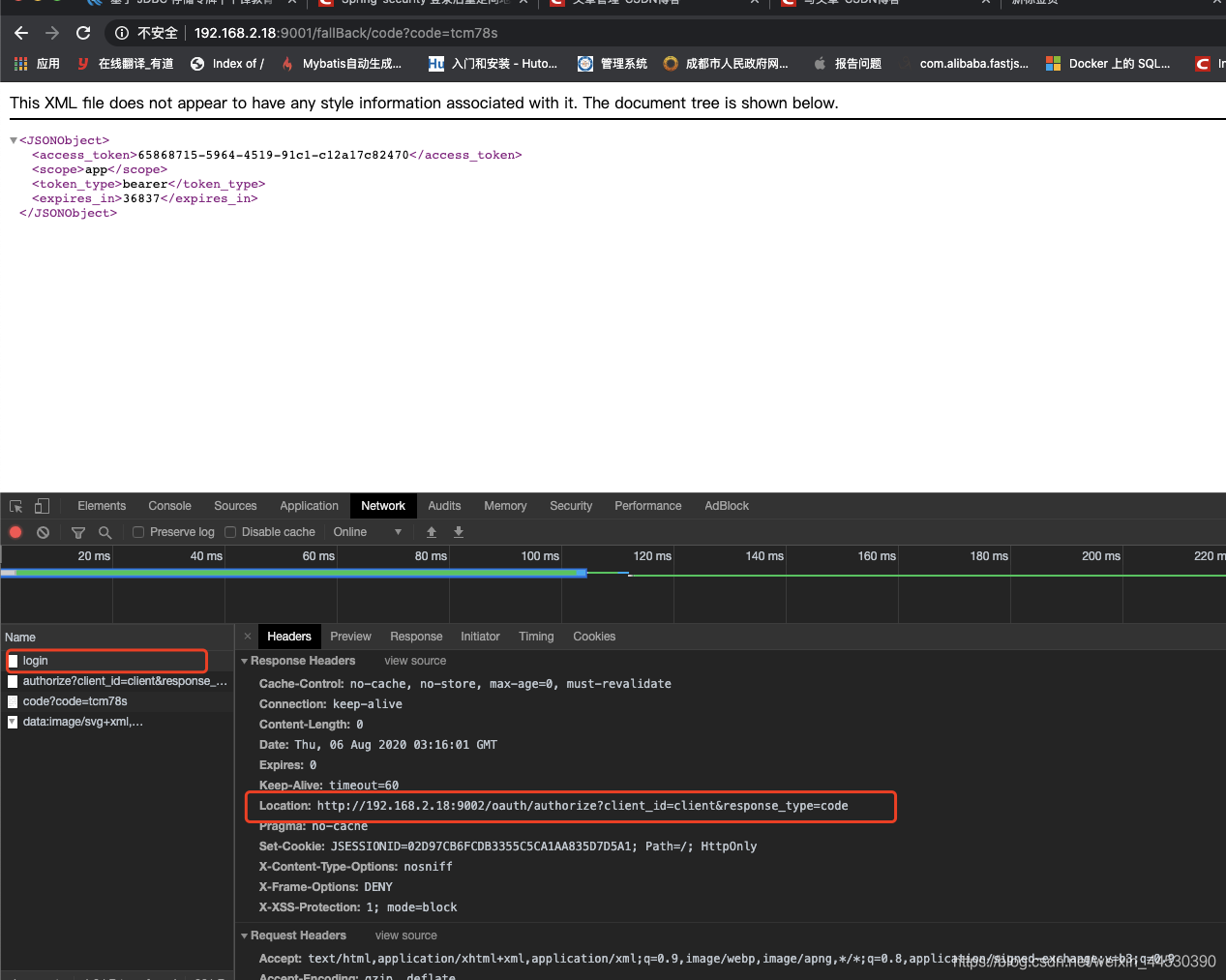Select the Headers tab of request details

click(289, 637)
